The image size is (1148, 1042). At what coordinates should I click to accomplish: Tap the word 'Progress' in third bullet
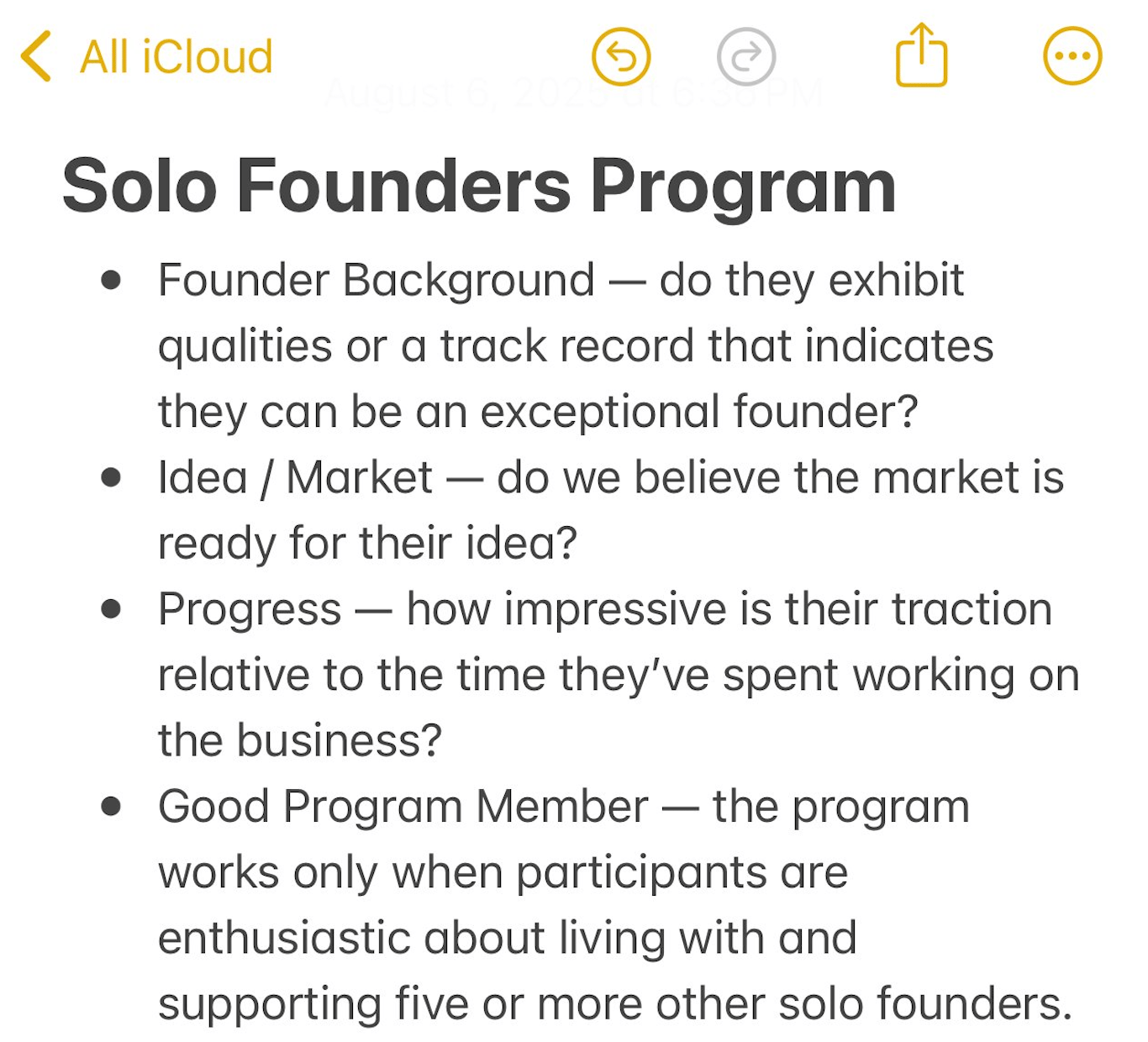click(x=250, y=610)
